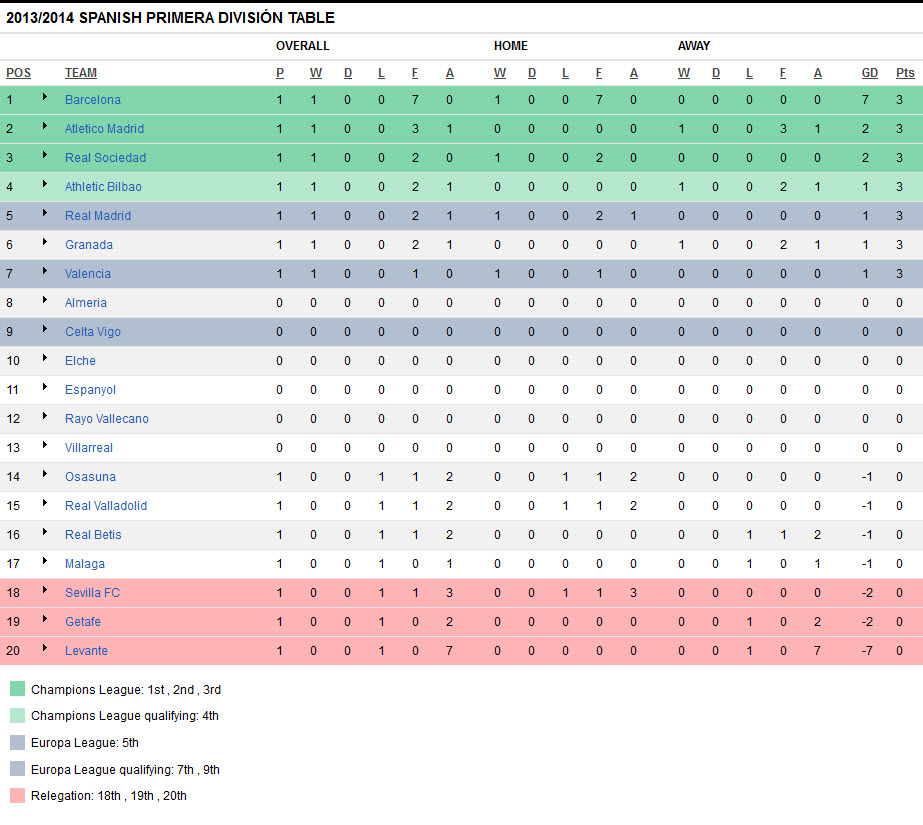
Task: Sort by overall P column header
Action: [x=280, y=73]
